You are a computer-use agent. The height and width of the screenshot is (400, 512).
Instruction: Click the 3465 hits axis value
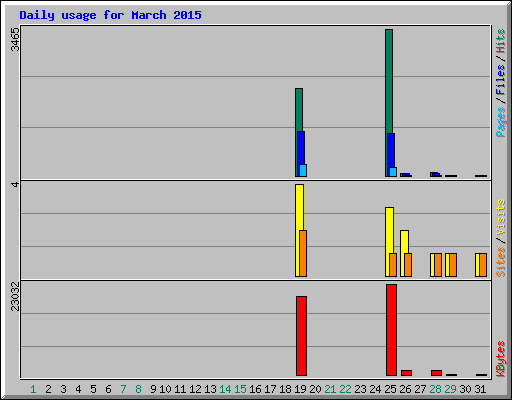pos(15,39)
